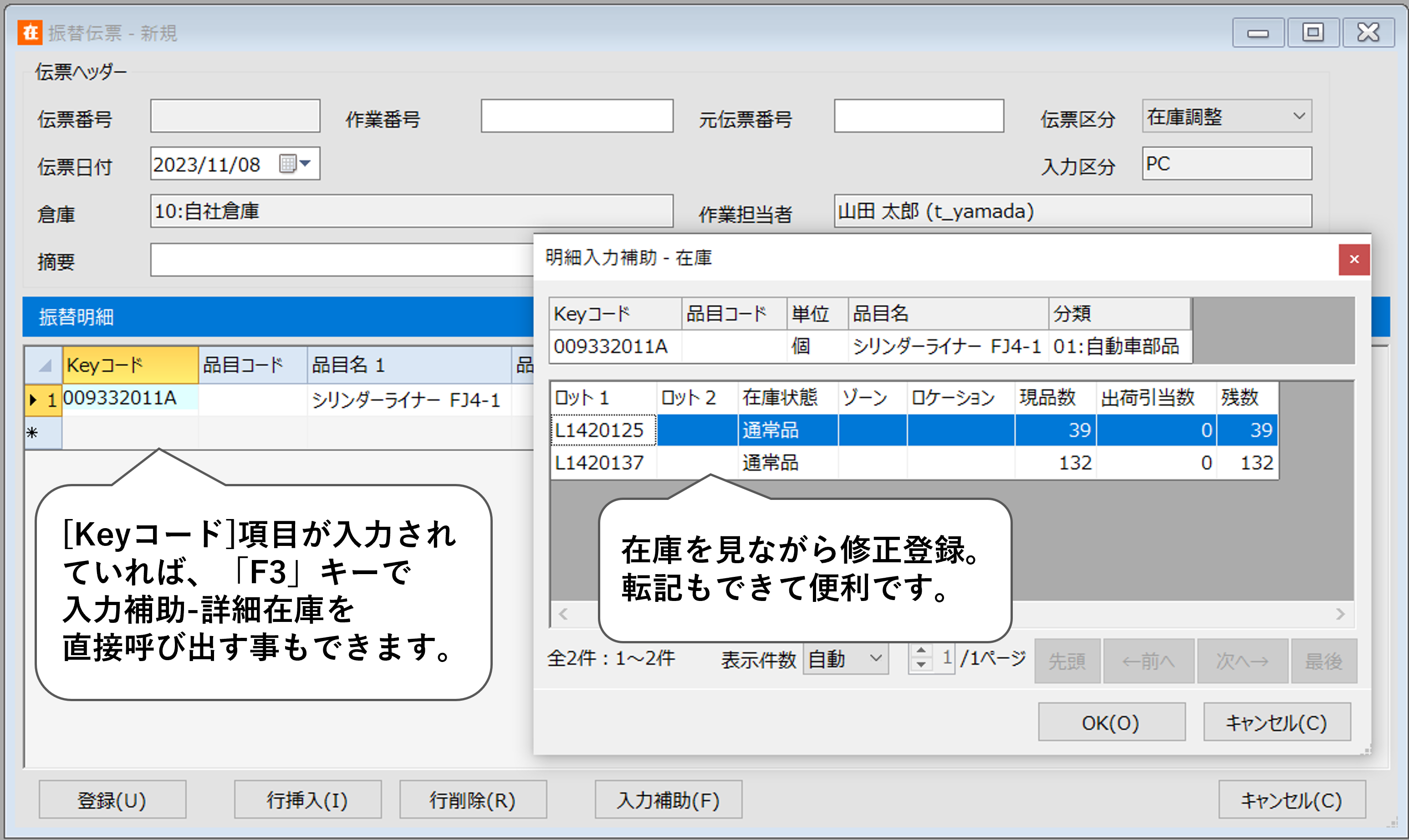
Task: Open the calendar picker for 伝票日付
Action: tap(295, 163)
